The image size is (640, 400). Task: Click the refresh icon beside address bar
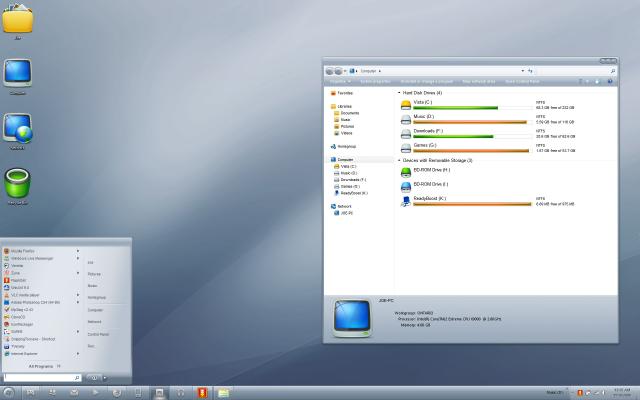(x=530, y=71)
